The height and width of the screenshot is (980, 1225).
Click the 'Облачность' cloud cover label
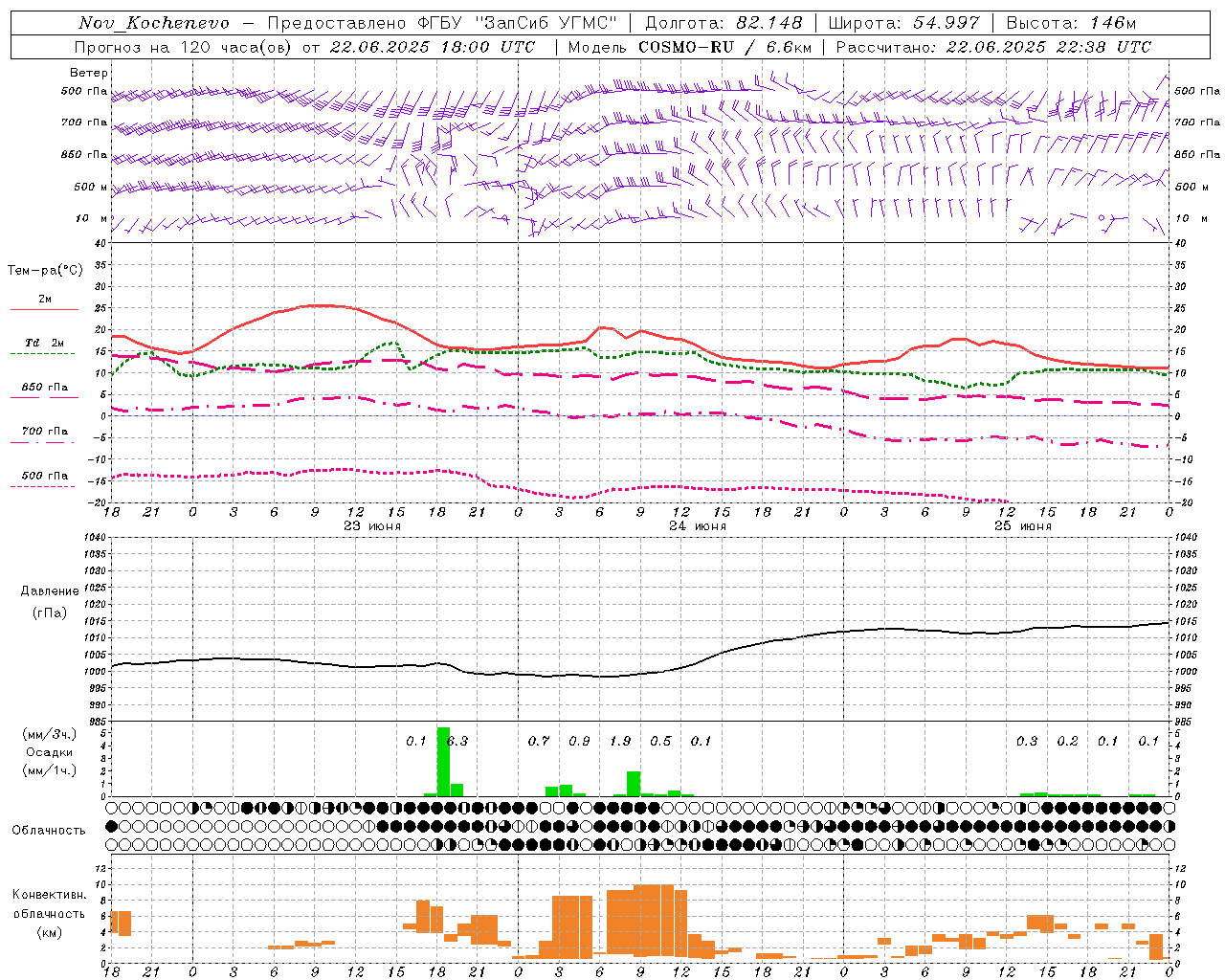click(x=49, y=831)
